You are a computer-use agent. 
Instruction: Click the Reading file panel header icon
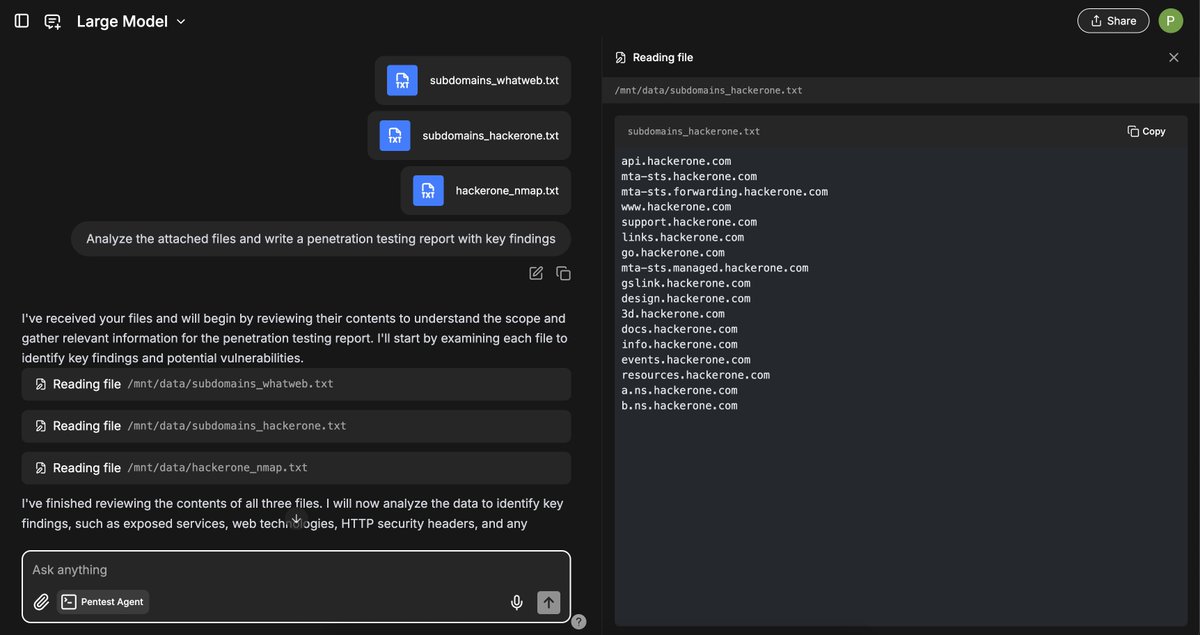[x=621, y=58]
